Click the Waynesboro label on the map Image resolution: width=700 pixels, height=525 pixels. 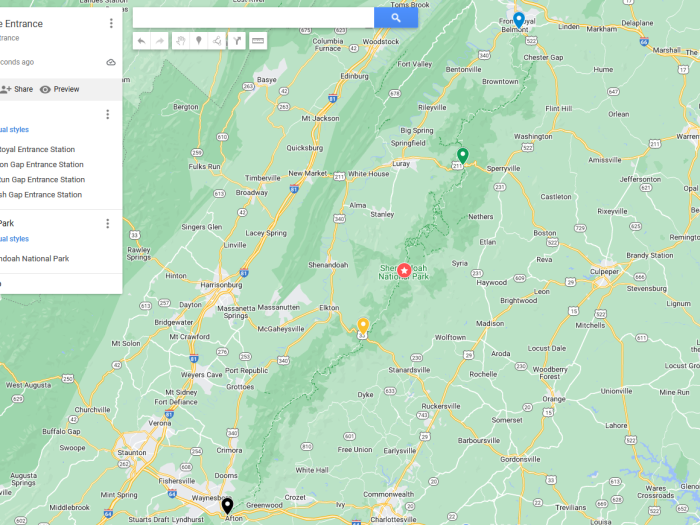pos(211,498)
